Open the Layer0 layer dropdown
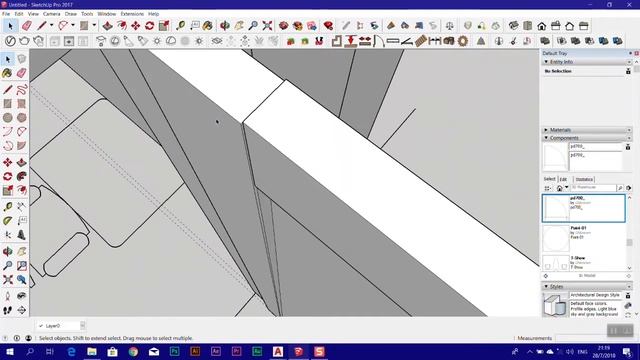This screenshot has width=640, height=360. 82,326
